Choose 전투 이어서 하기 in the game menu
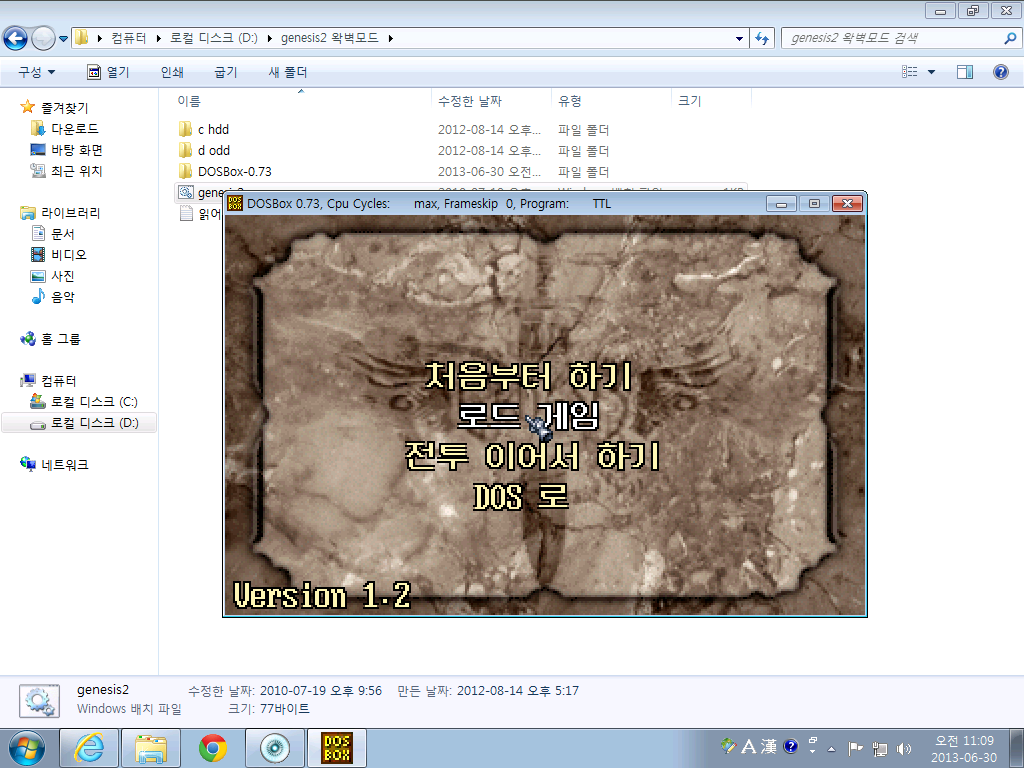1024x768 pixels. (532, 456)
